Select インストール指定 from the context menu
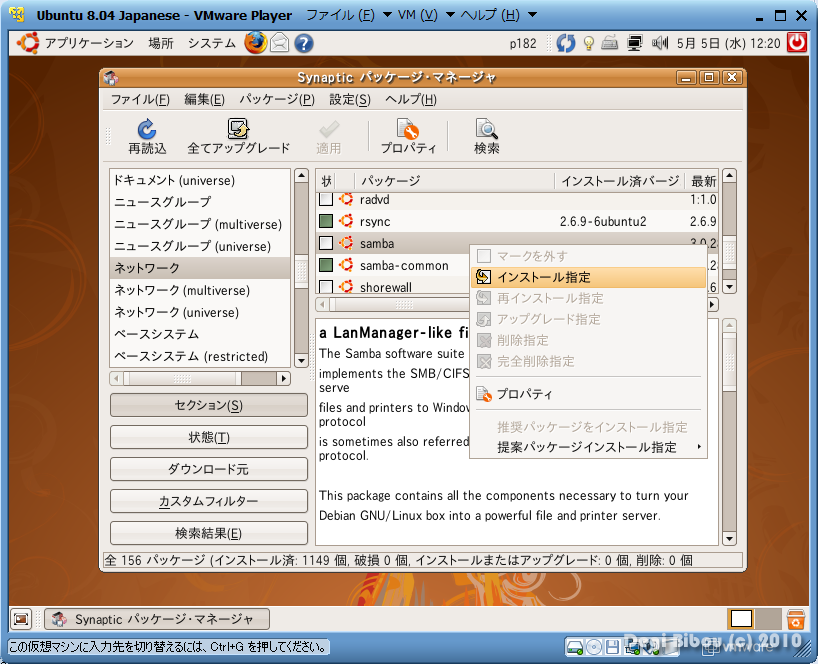 coord(588,277)
